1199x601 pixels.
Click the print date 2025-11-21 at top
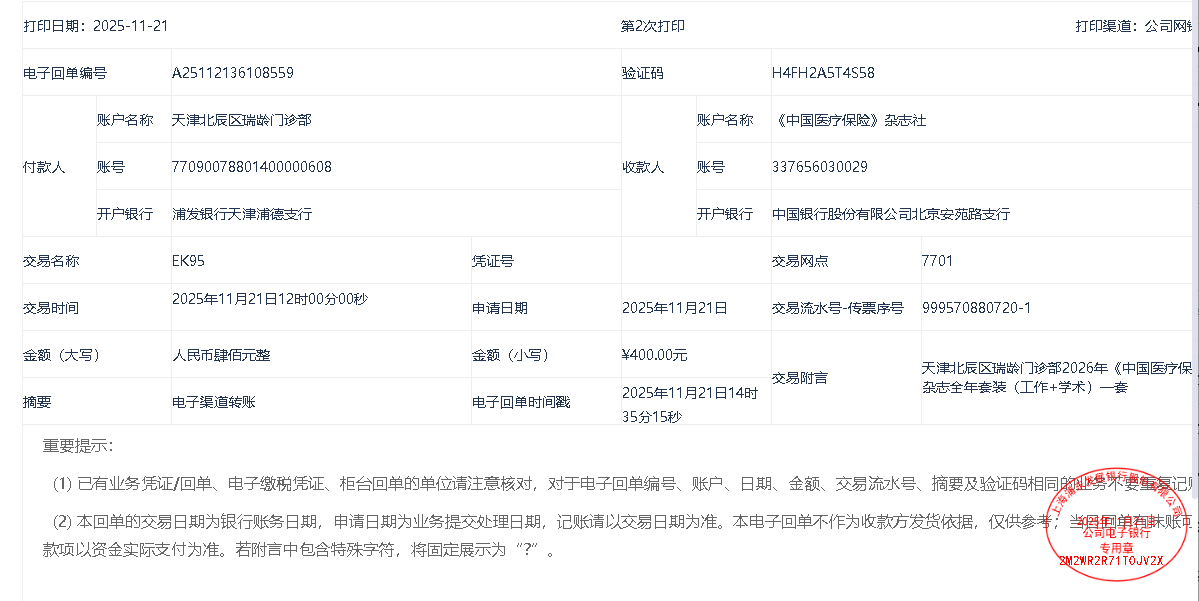tap(130, 26)
